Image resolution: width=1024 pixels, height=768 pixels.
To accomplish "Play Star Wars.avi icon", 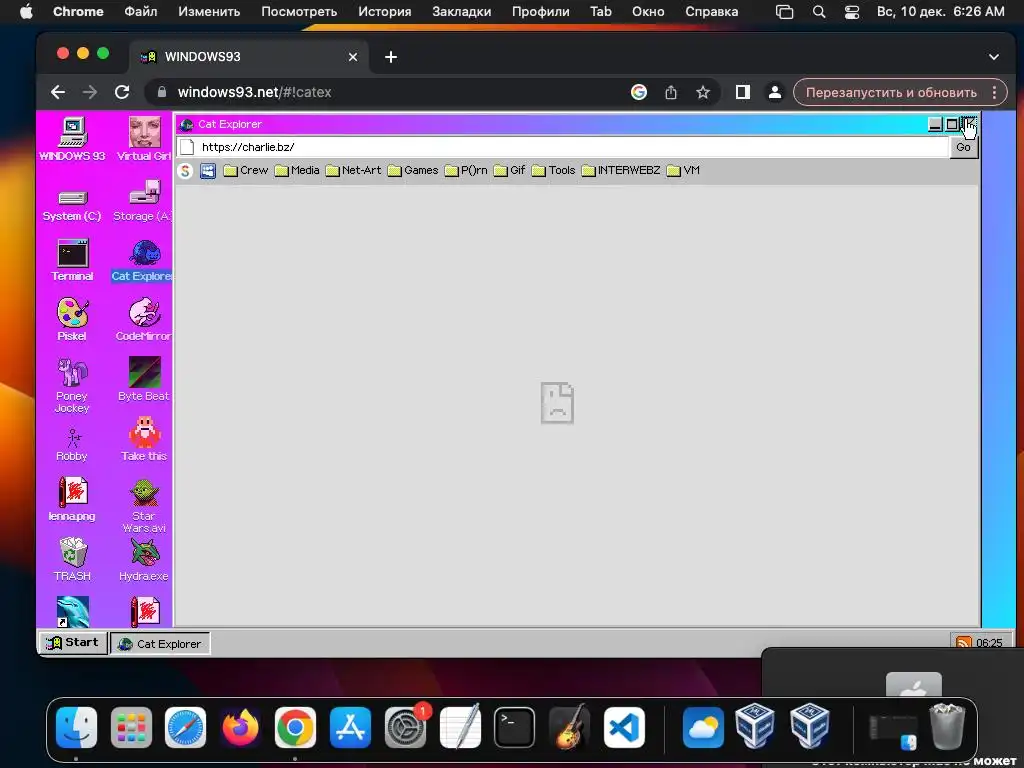I will click(x=144, y=505).
